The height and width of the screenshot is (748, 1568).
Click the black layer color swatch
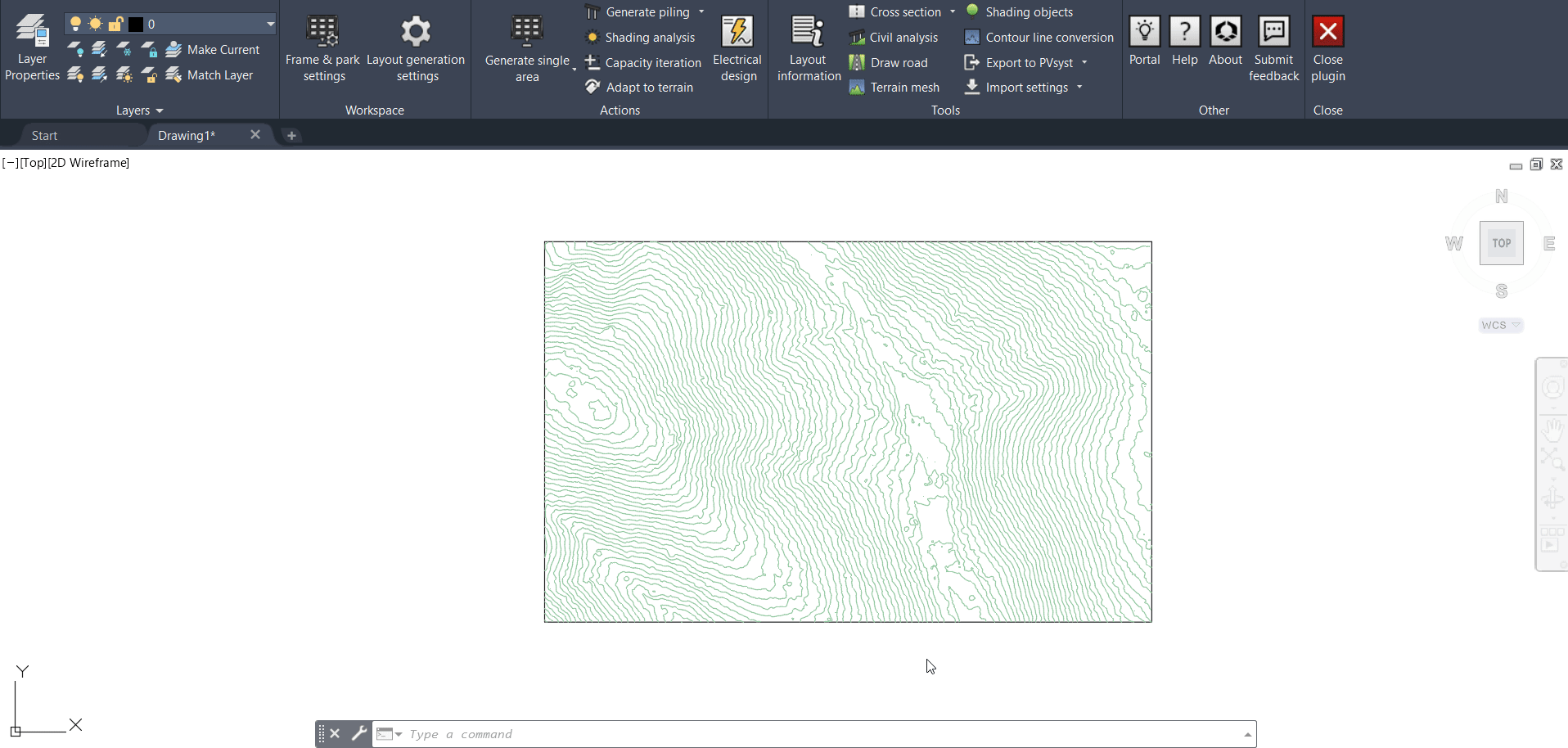click(x=136, y=24)
